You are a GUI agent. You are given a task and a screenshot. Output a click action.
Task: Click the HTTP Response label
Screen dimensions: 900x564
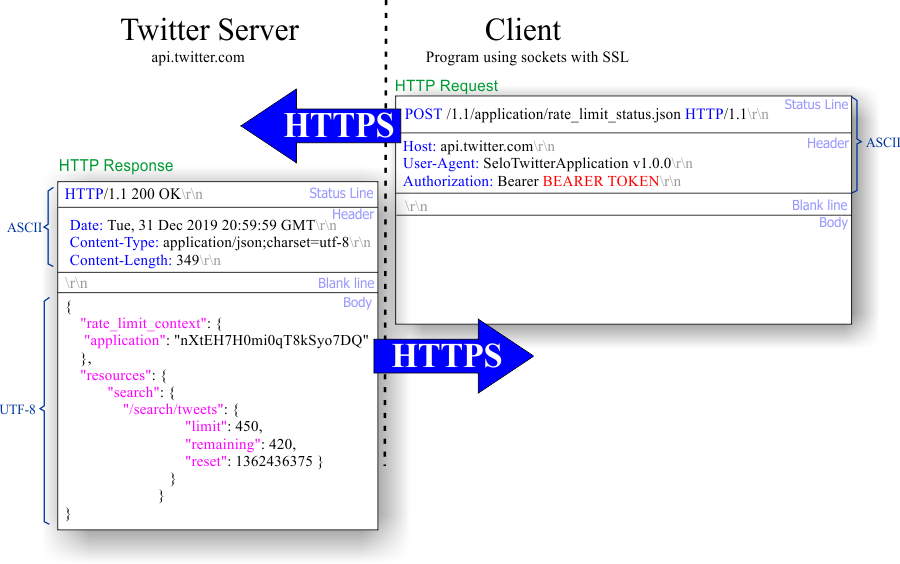pos(115,165)
